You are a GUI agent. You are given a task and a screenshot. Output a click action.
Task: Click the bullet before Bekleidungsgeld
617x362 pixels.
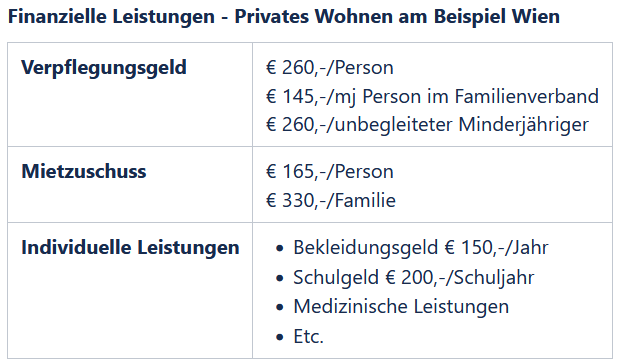click(280, 249)
